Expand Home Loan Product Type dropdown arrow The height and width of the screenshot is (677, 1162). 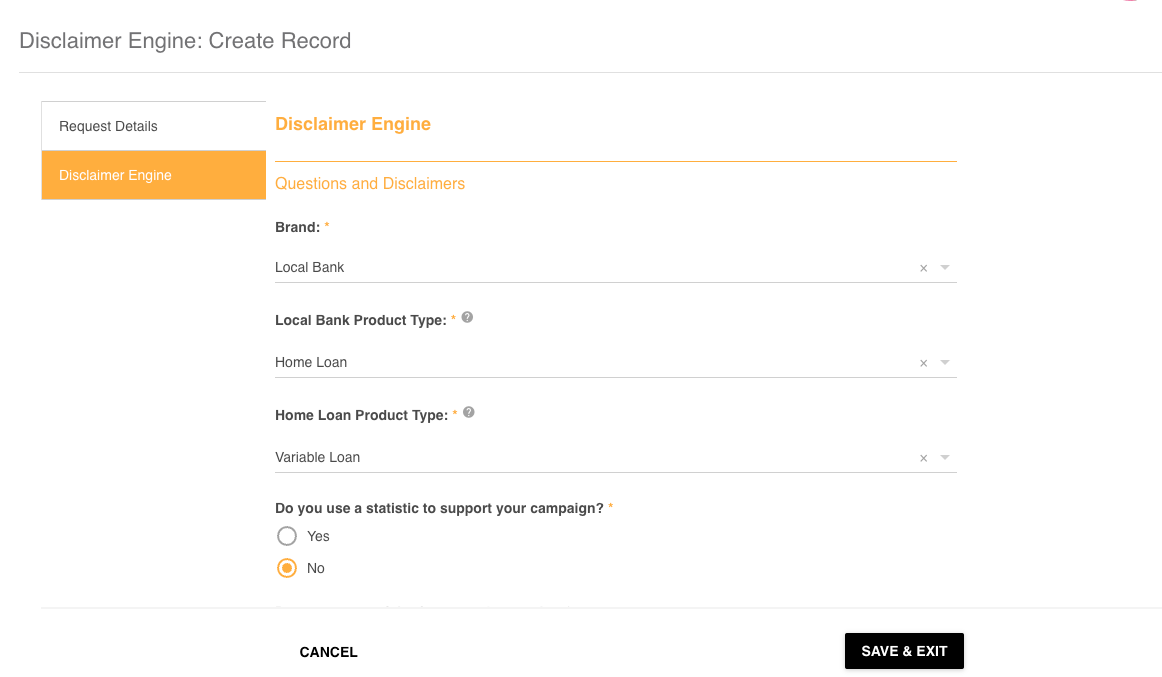pyautogui.click(x=945, y=458)
